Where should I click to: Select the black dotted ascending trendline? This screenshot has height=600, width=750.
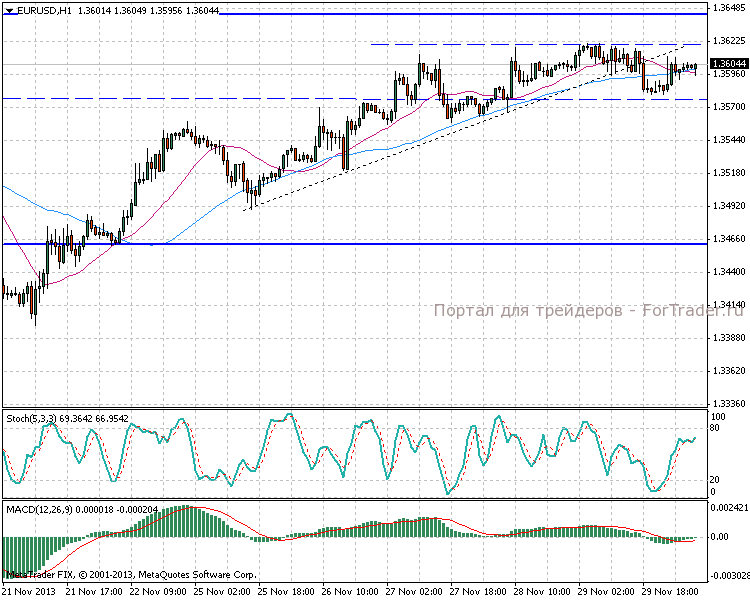464,128
